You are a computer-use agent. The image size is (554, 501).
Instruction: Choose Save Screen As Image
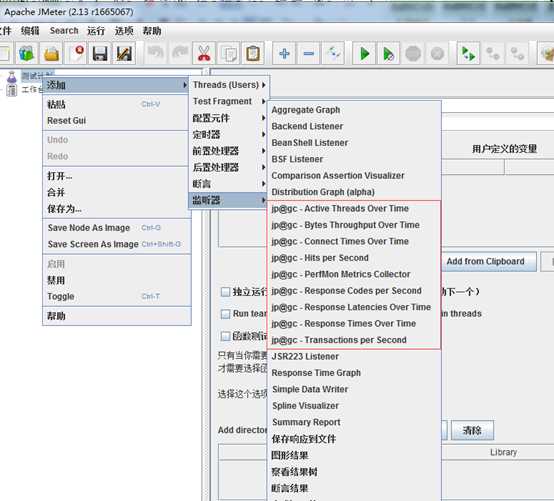pos(117,244)
